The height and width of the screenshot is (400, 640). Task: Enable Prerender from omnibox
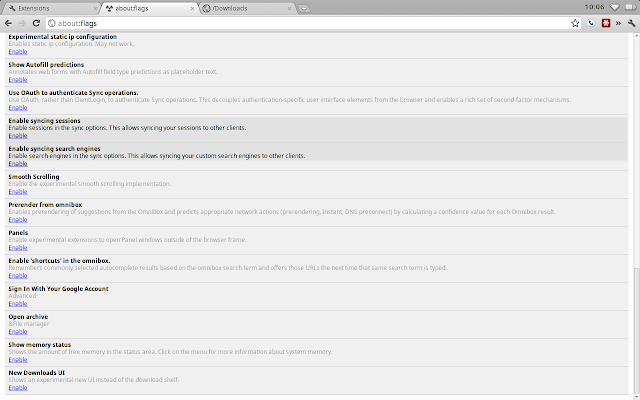coord(18,220)
